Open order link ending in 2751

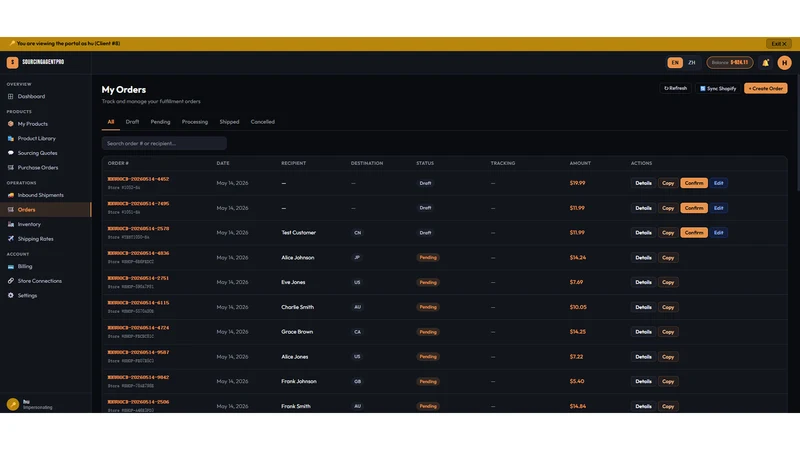138,278
